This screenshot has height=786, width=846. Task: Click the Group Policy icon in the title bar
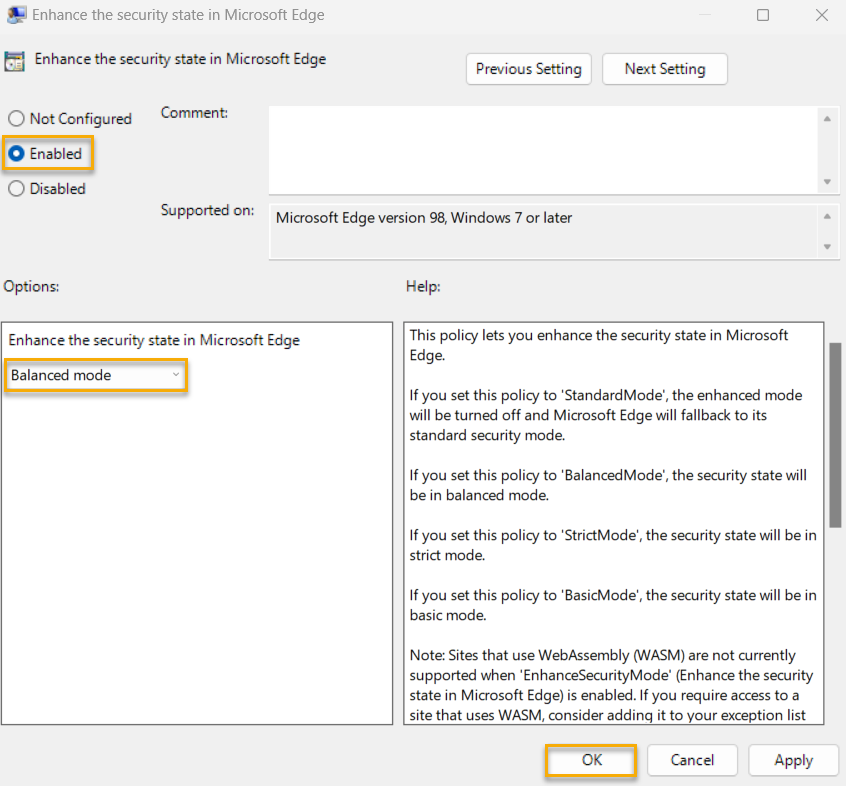14,15
